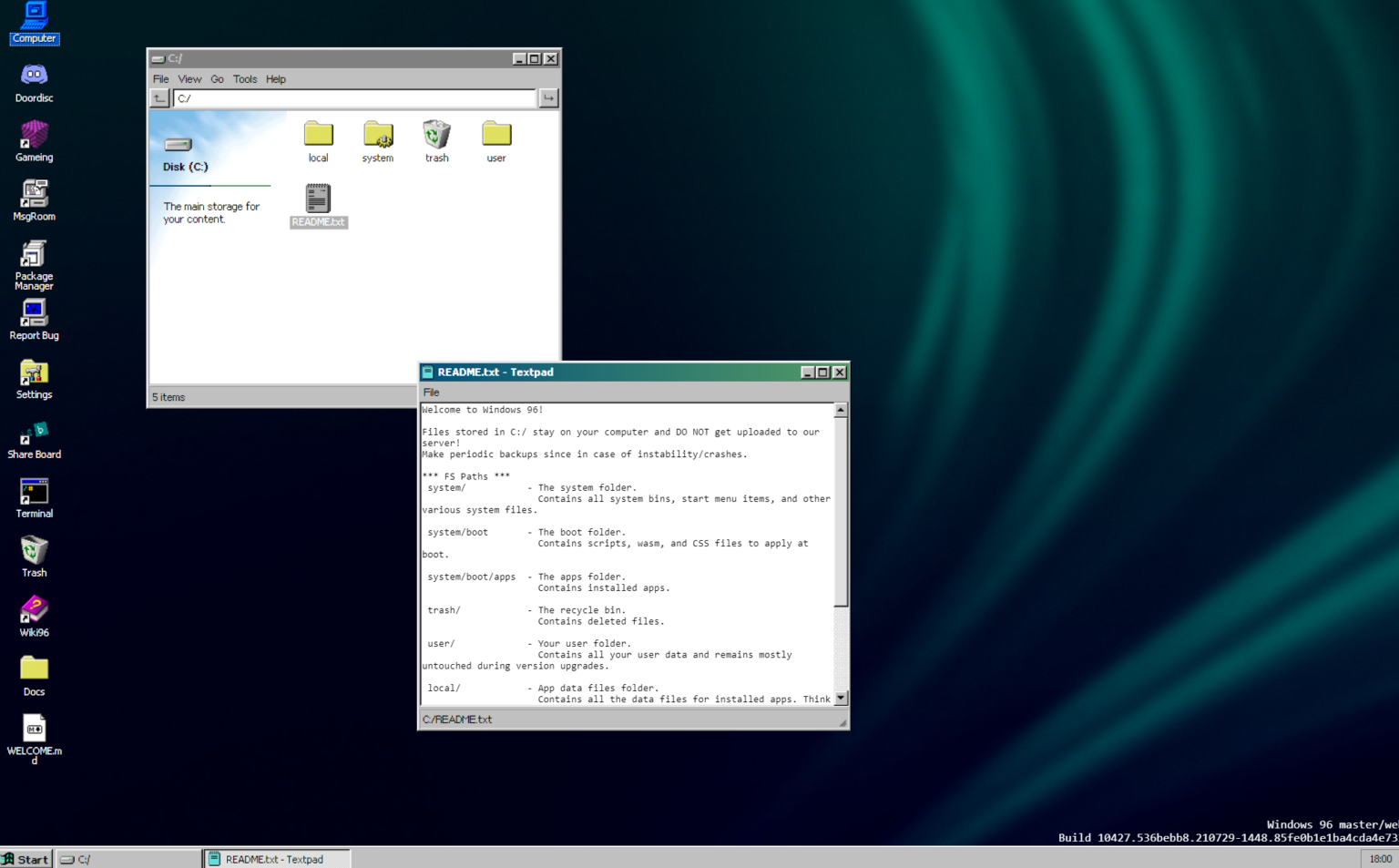Switch to README.txt - Textpad taskbar button
The image size is (1399, 868).
click(276, 859)
